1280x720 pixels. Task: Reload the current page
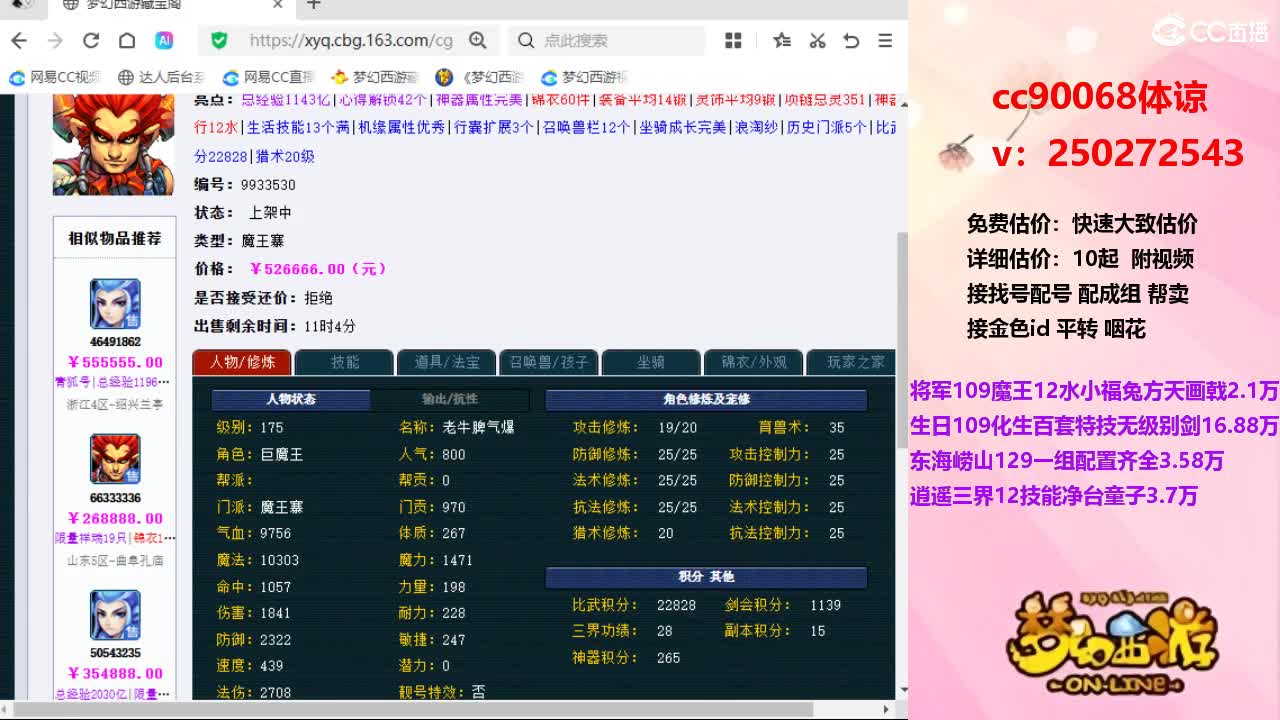point(91,40)
